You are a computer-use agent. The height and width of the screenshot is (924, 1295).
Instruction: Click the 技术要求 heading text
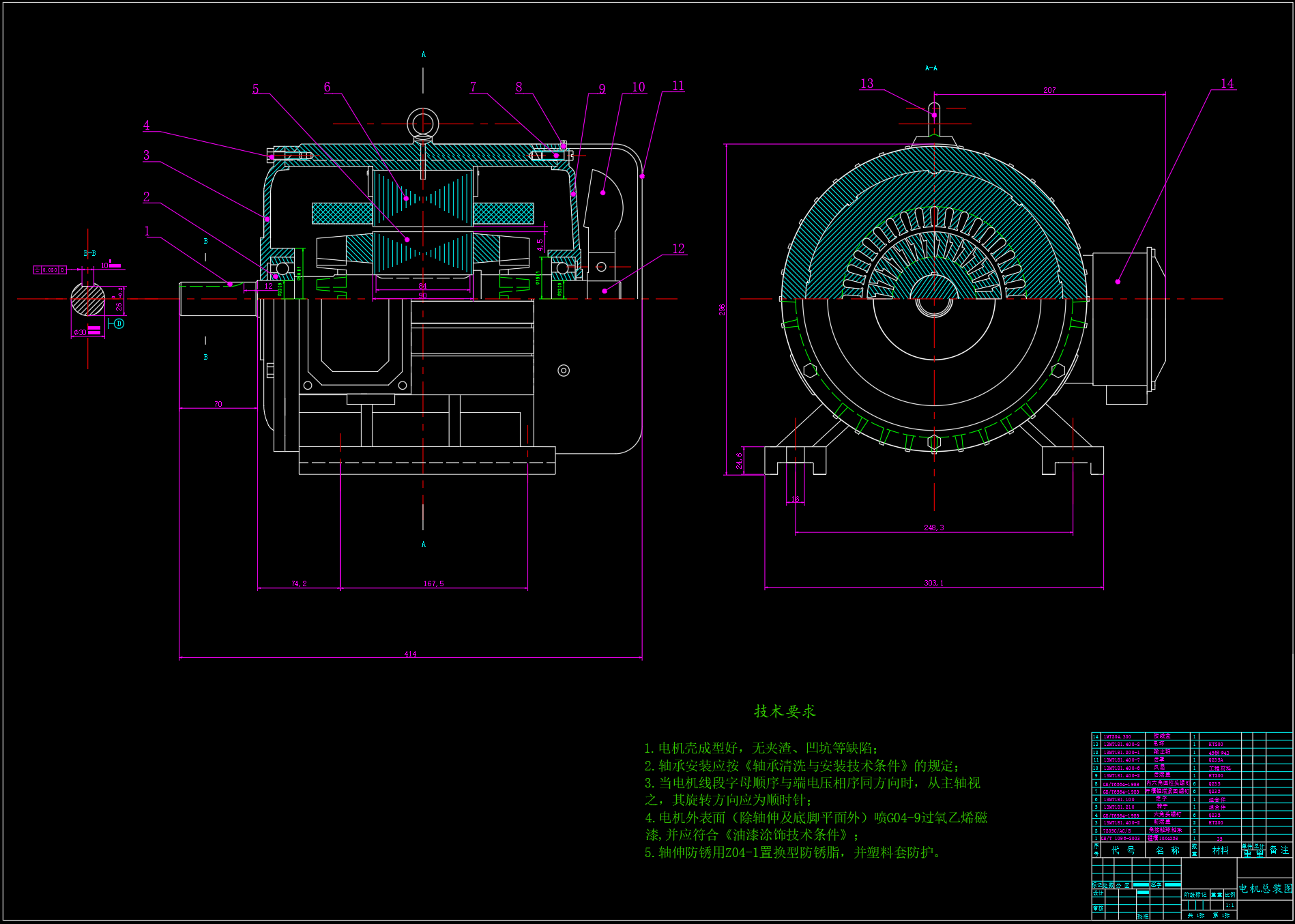click(785, 711)
